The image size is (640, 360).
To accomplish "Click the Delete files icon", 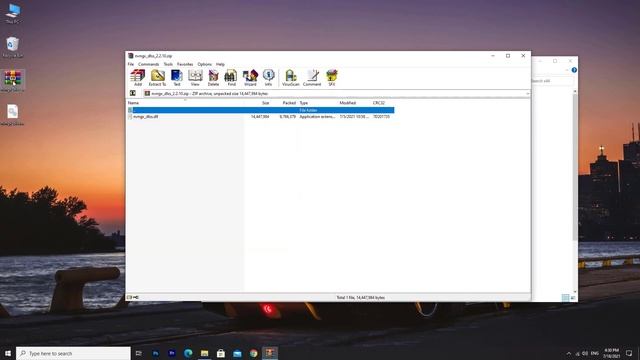I will click(x=213, y=78).
